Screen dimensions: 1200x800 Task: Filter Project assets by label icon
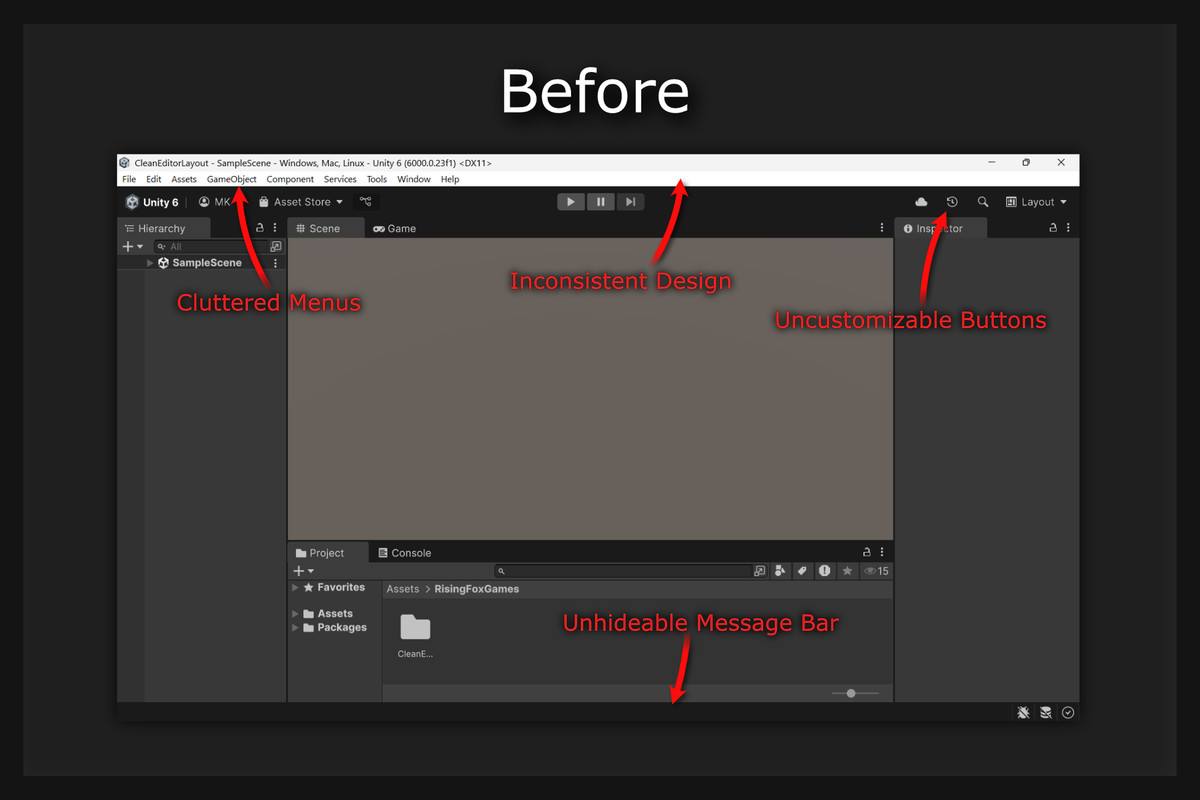point(802,570)
